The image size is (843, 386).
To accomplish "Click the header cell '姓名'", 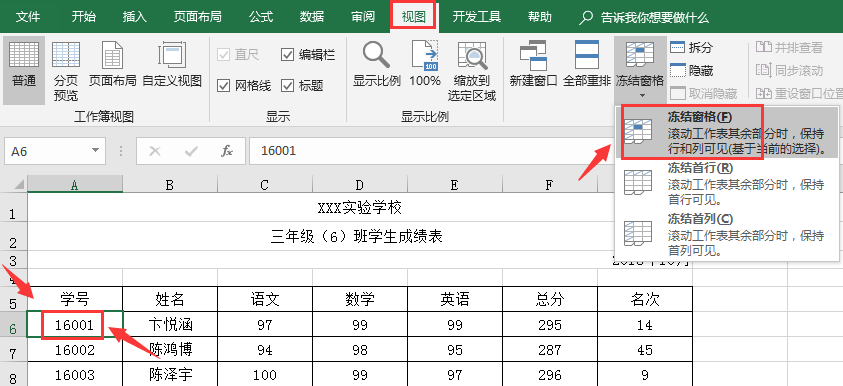I will pyautogui.click(x=170, y=299).
